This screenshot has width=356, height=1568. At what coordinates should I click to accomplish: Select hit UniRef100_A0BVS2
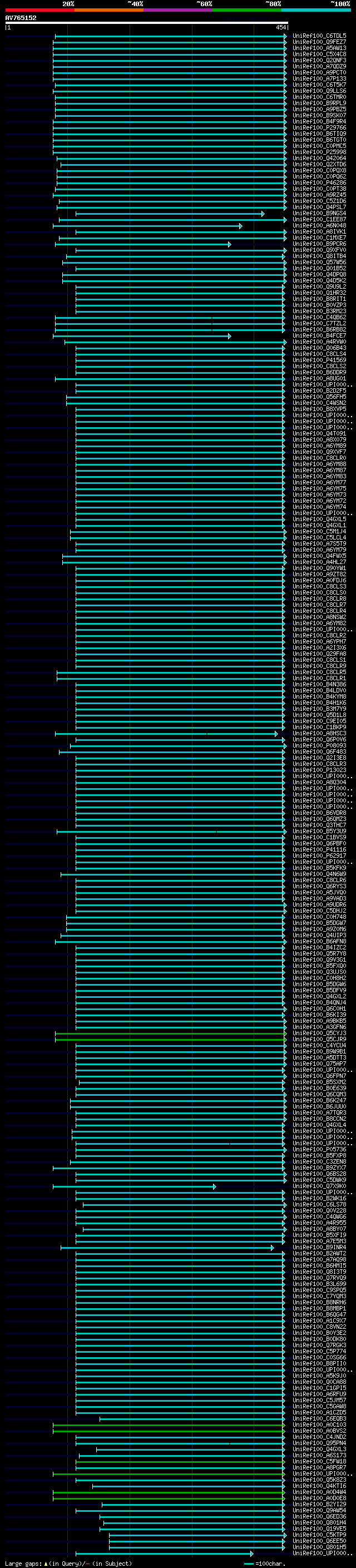point(319,1431)
